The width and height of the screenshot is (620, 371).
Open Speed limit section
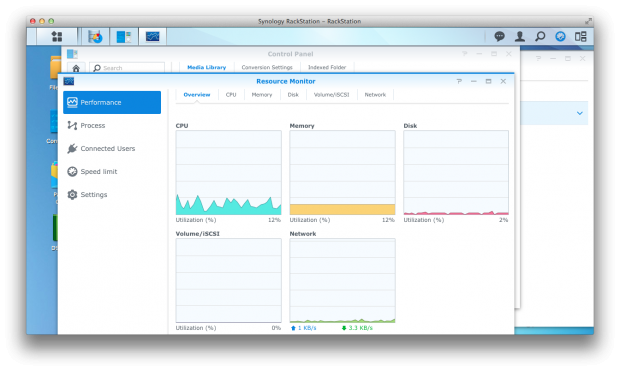(x=112, y=171)
